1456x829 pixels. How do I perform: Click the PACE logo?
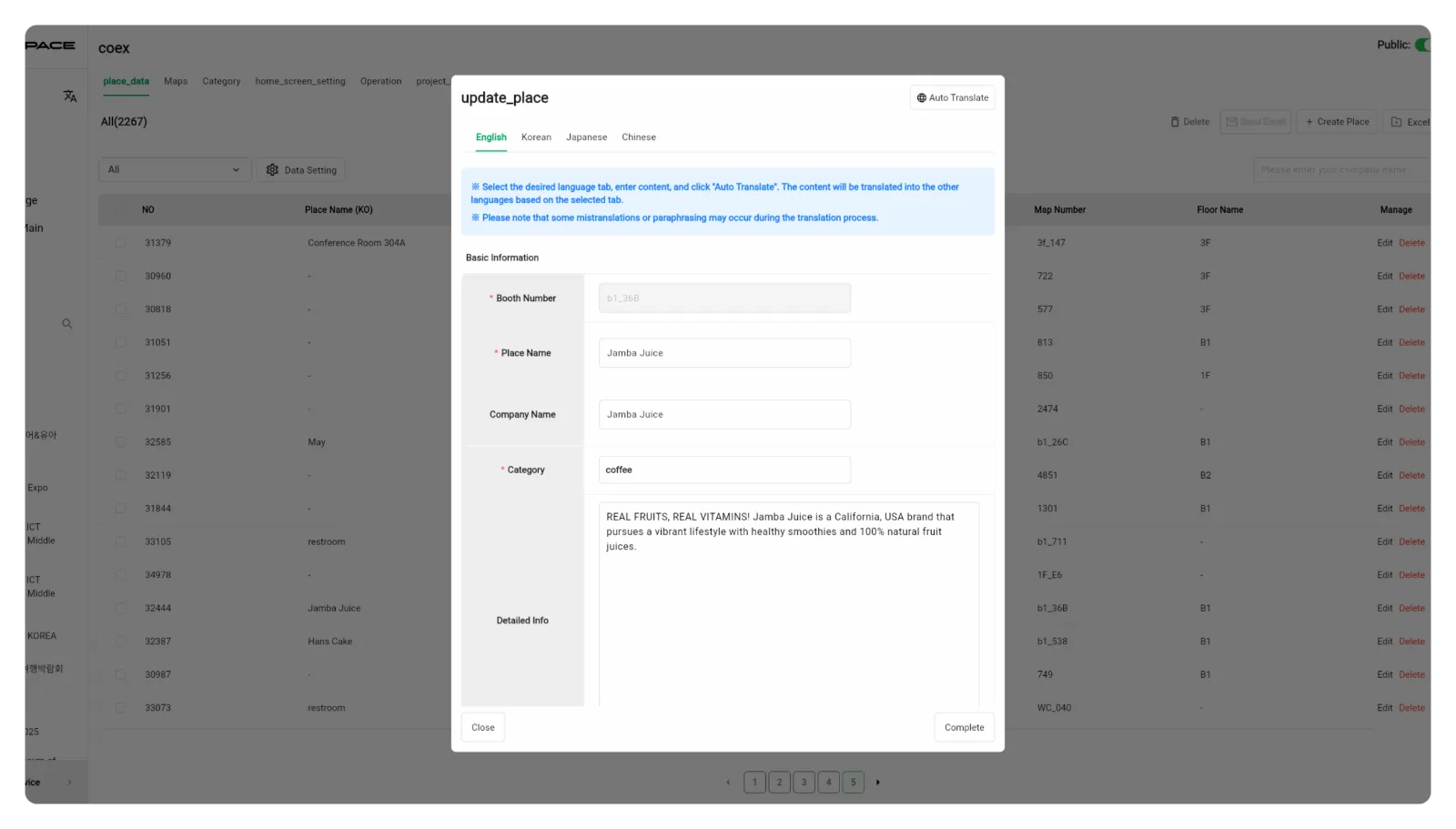(50, 45)
